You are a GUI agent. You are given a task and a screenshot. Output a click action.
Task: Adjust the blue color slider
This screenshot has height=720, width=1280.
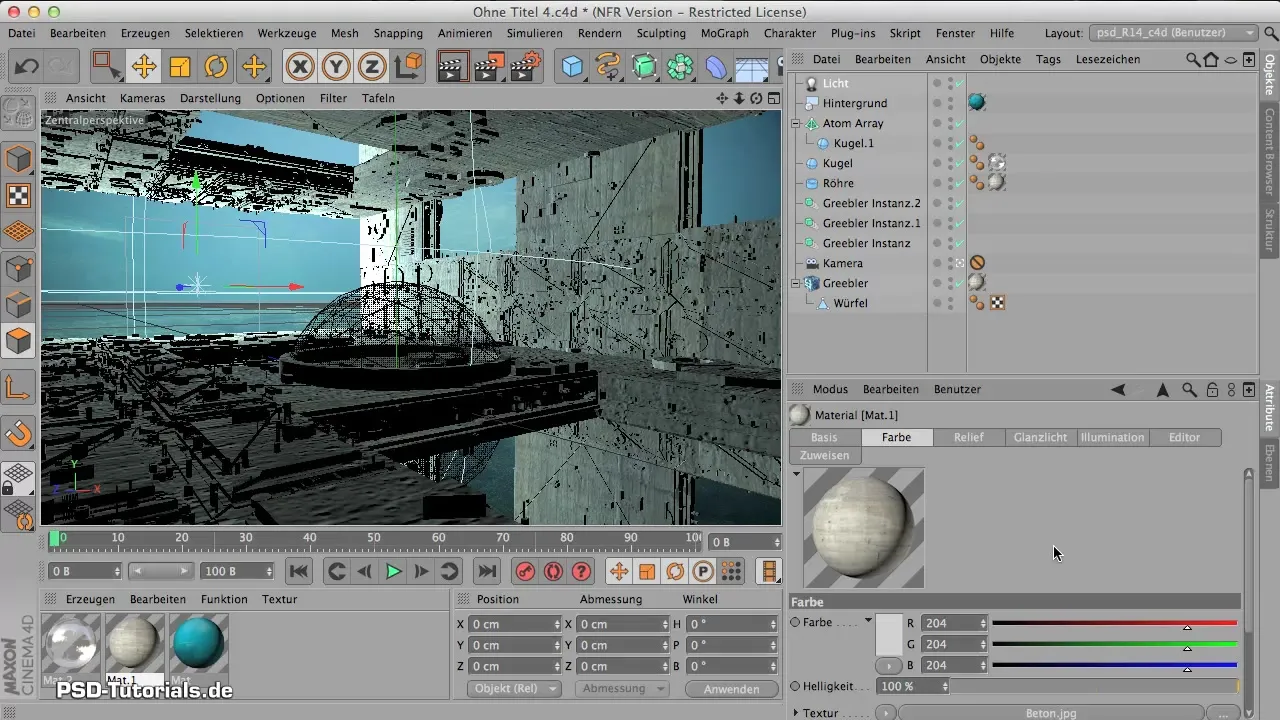pos(1114,665)
